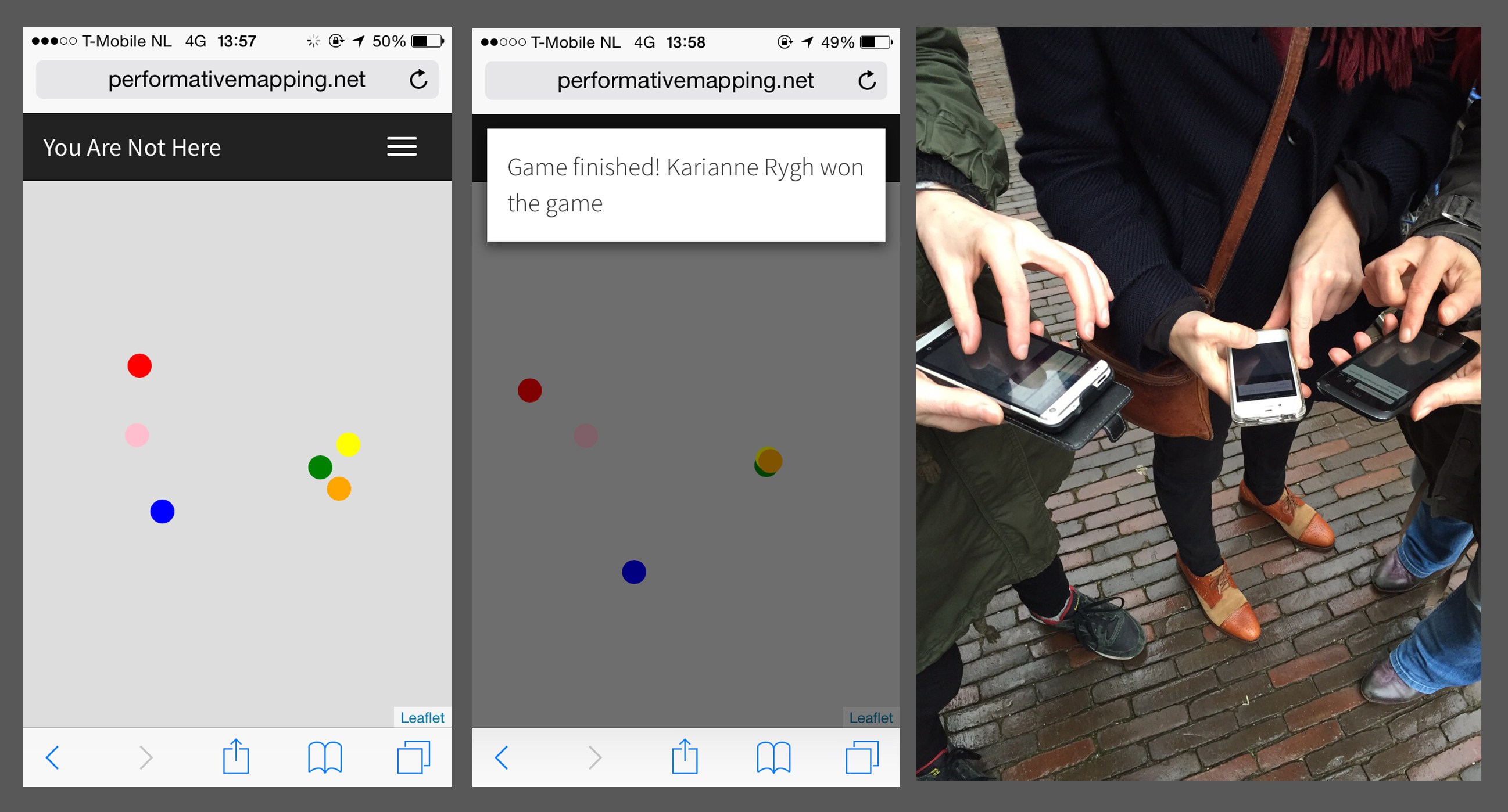Open the share sheet in the 13:58 phone
The height and width of the screenshot is (812, 1508).
tap(685, 756)
